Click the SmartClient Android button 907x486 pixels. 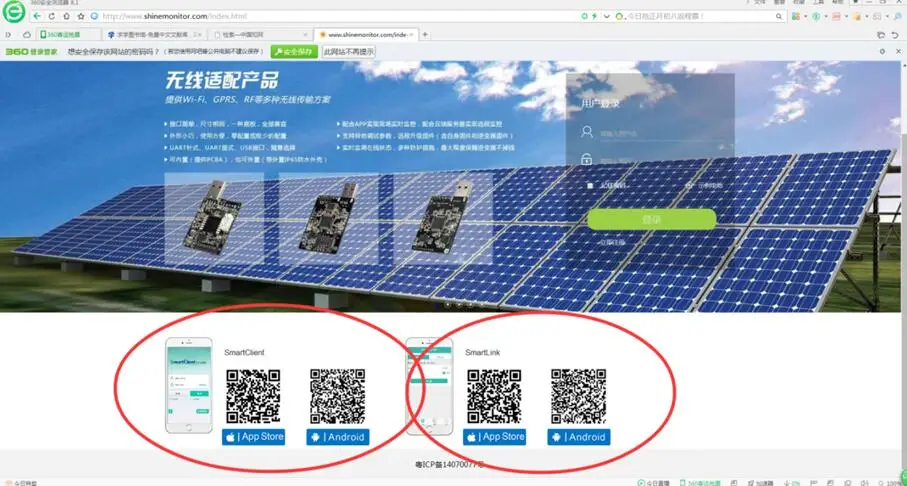coord(338,437)
